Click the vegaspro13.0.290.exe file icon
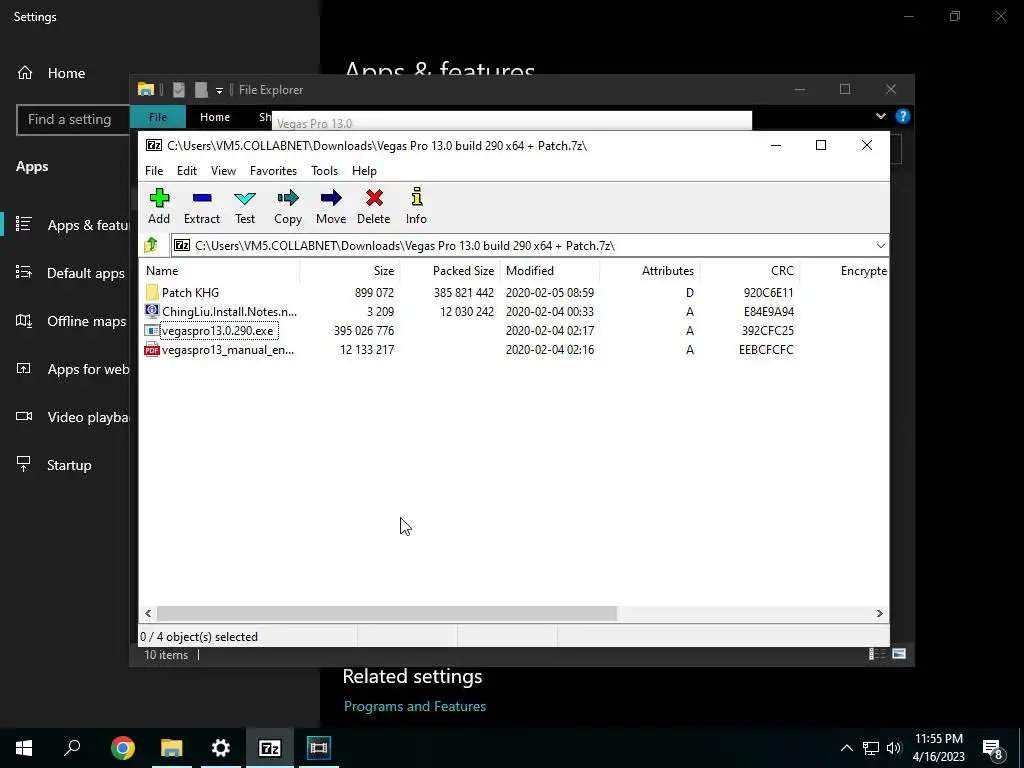This screenshot has width=1024, height=768. tap(152, 330)
